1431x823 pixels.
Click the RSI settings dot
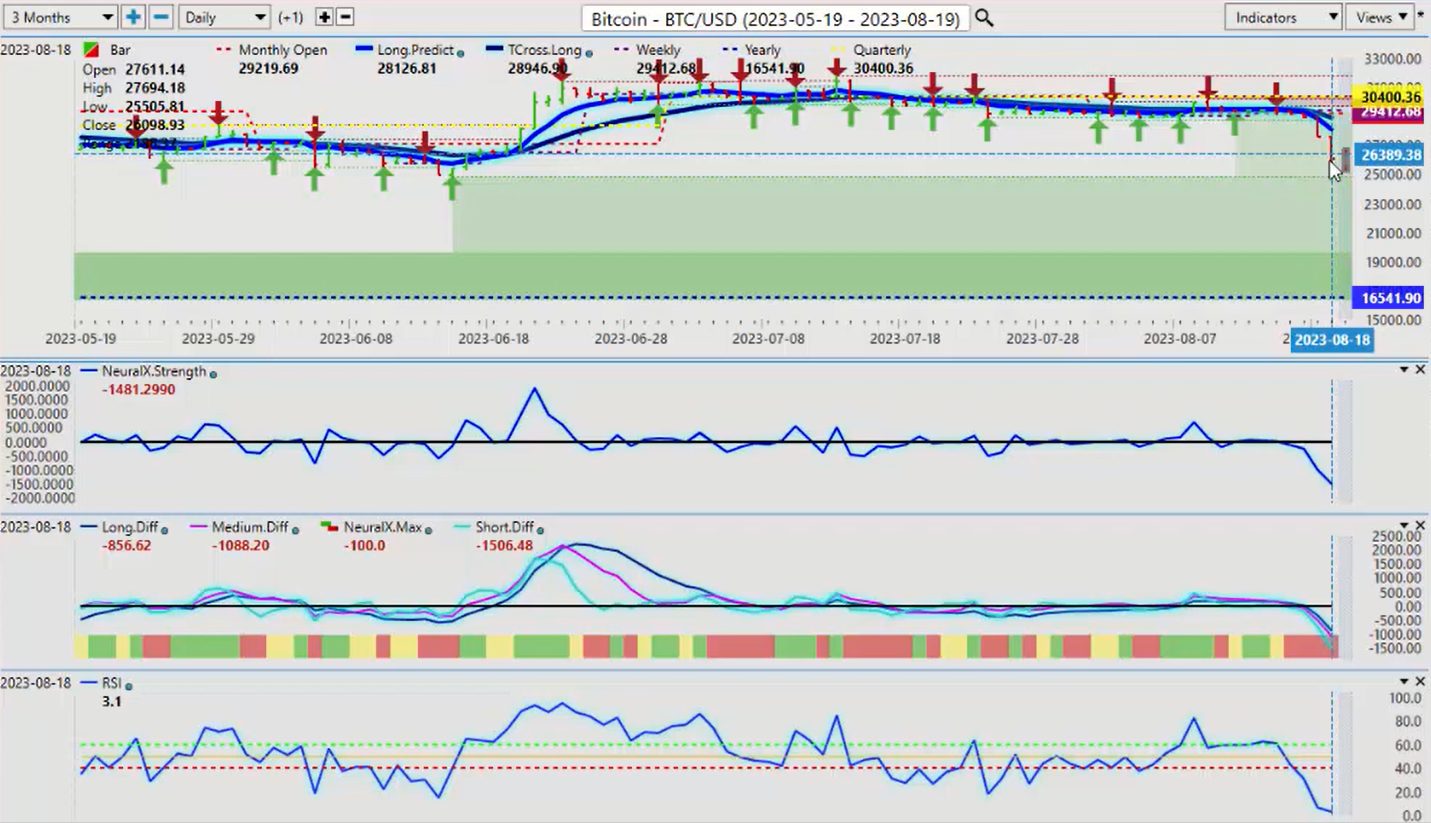(129, 685)
